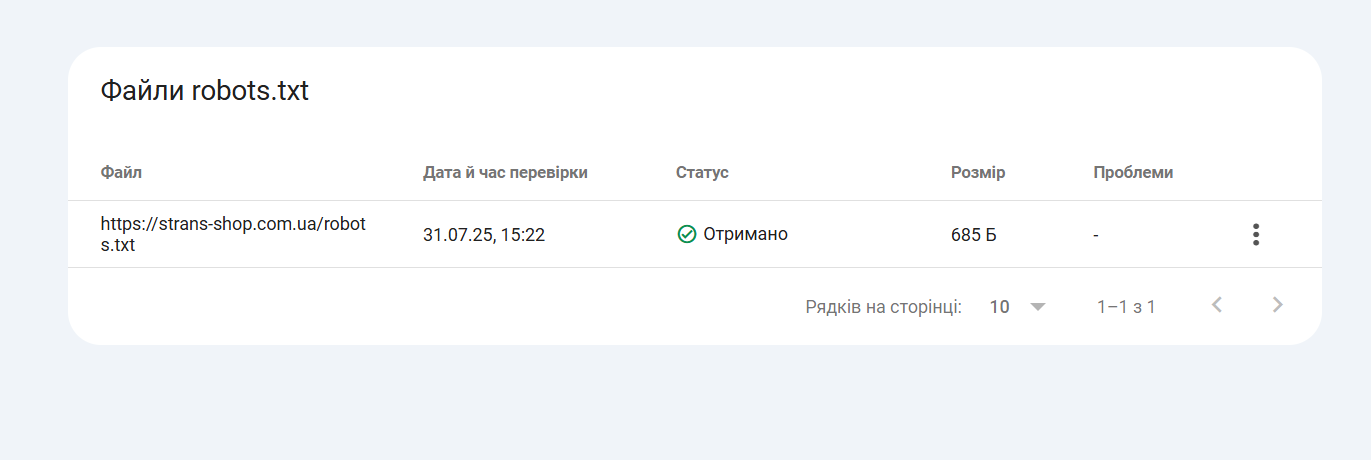Click the Рядків на сторінці label
The width and height of the screenshot is (1371, 460).
tap(883, 307)
